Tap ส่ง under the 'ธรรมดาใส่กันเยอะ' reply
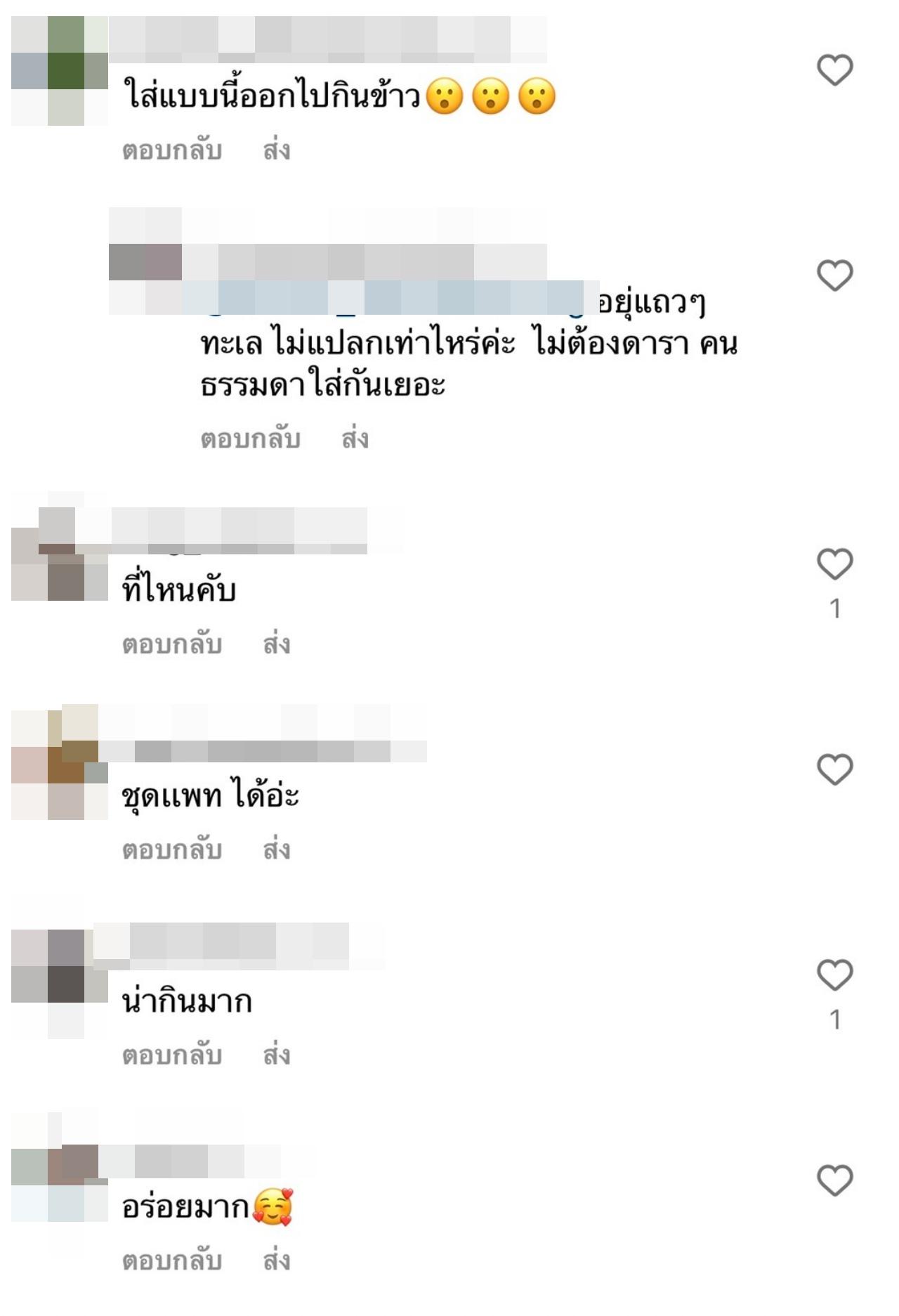 tap(355, 438)
